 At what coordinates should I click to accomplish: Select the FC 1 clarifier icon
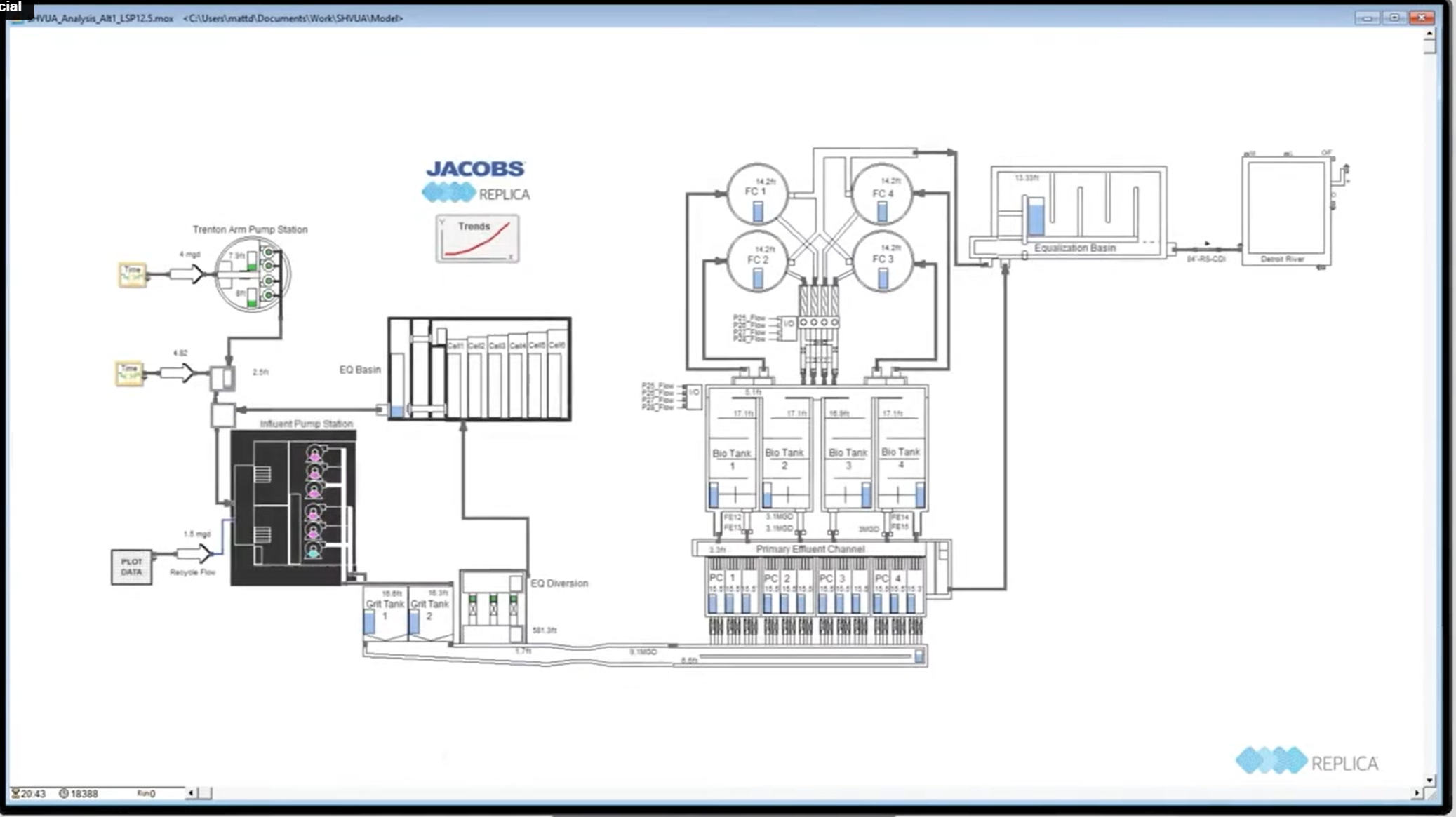tap(757, 194)
